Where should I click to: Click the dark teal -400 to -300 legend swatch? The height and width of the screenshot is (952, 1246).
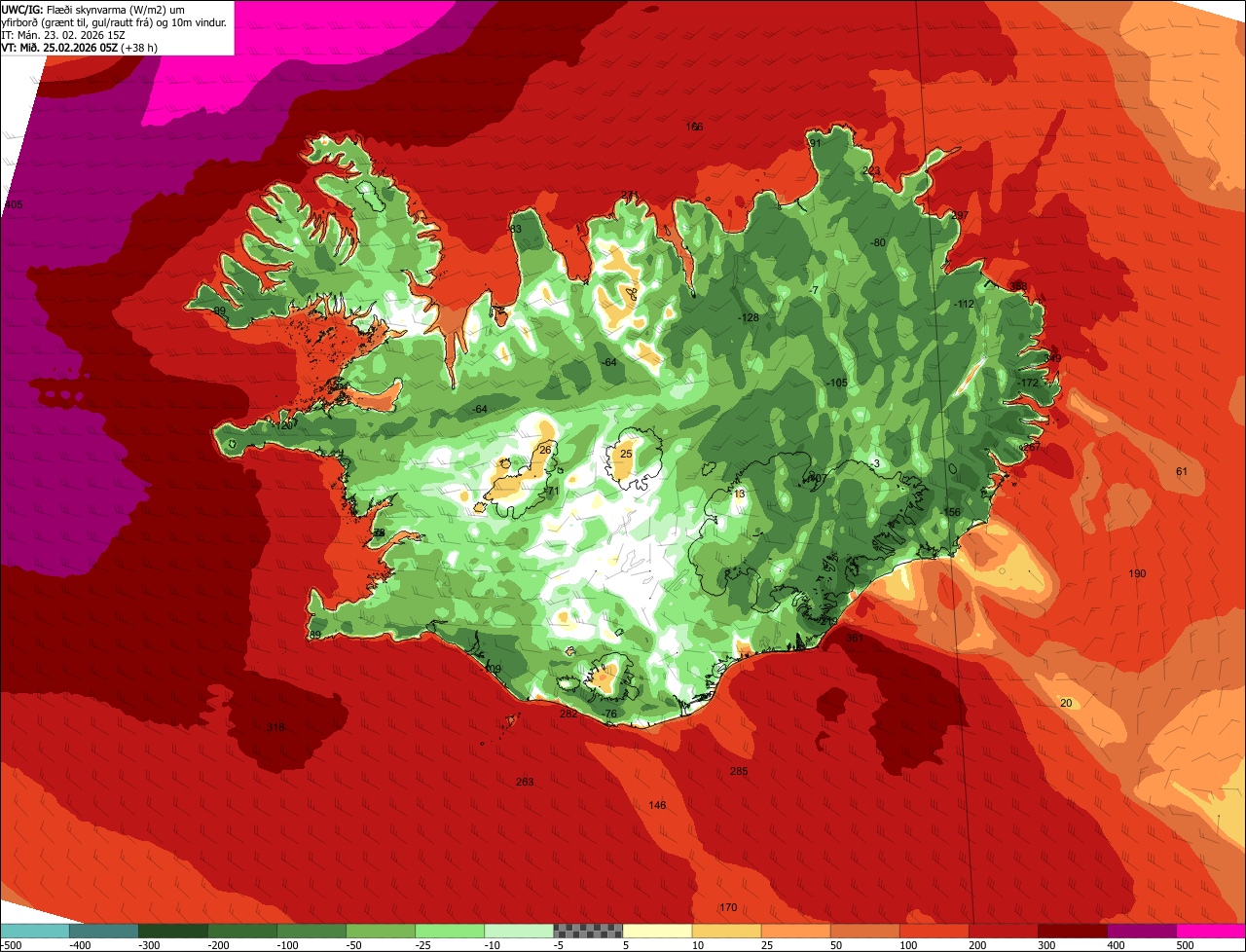point(103,930)
